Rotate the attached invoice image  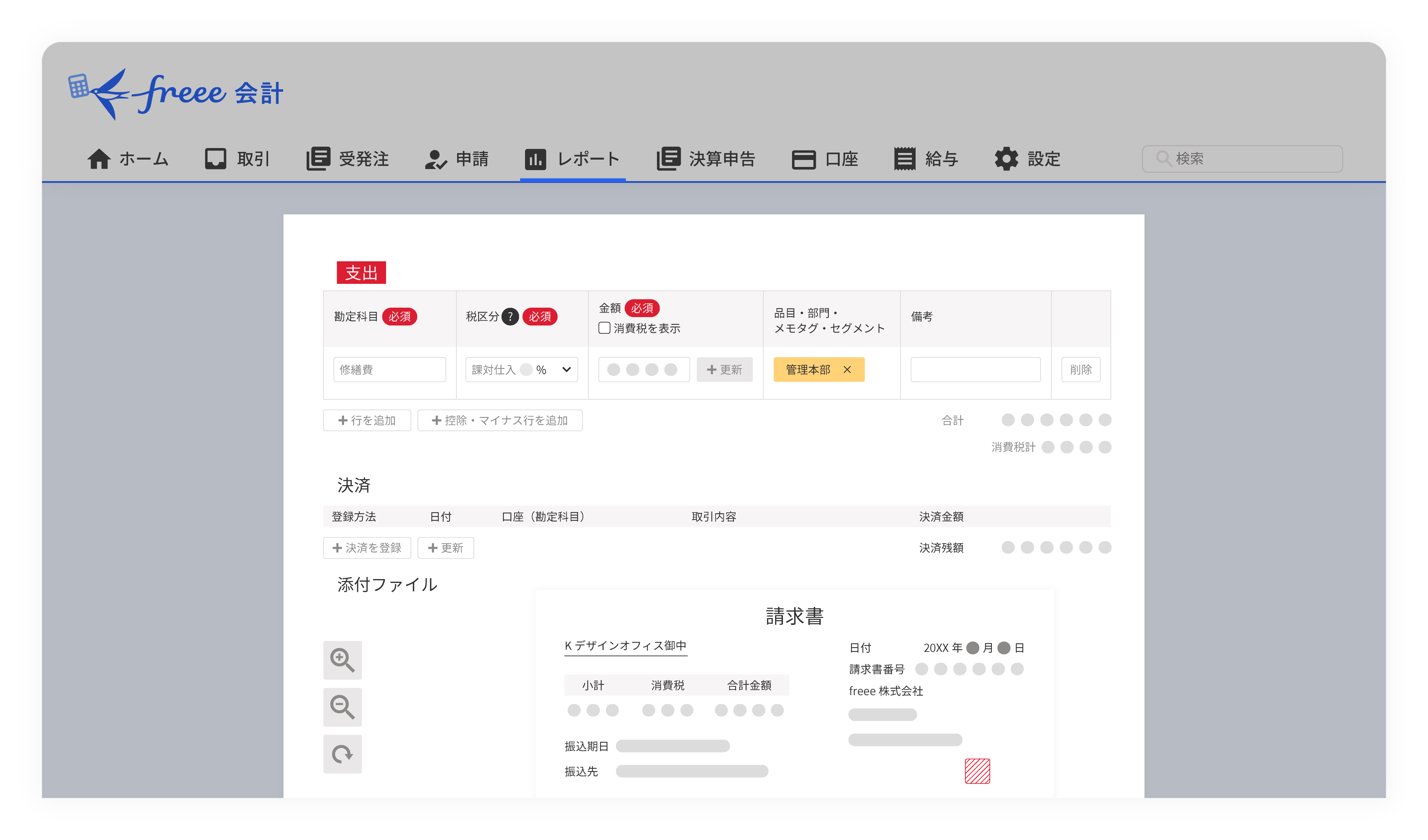pos(342,754)
